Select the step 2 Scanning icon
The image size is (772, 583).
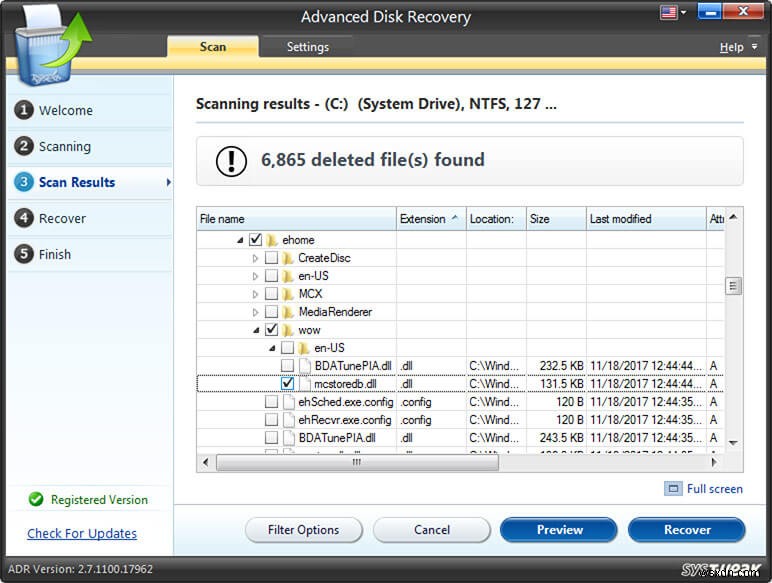pyautogui.click(x=23, y=146)
